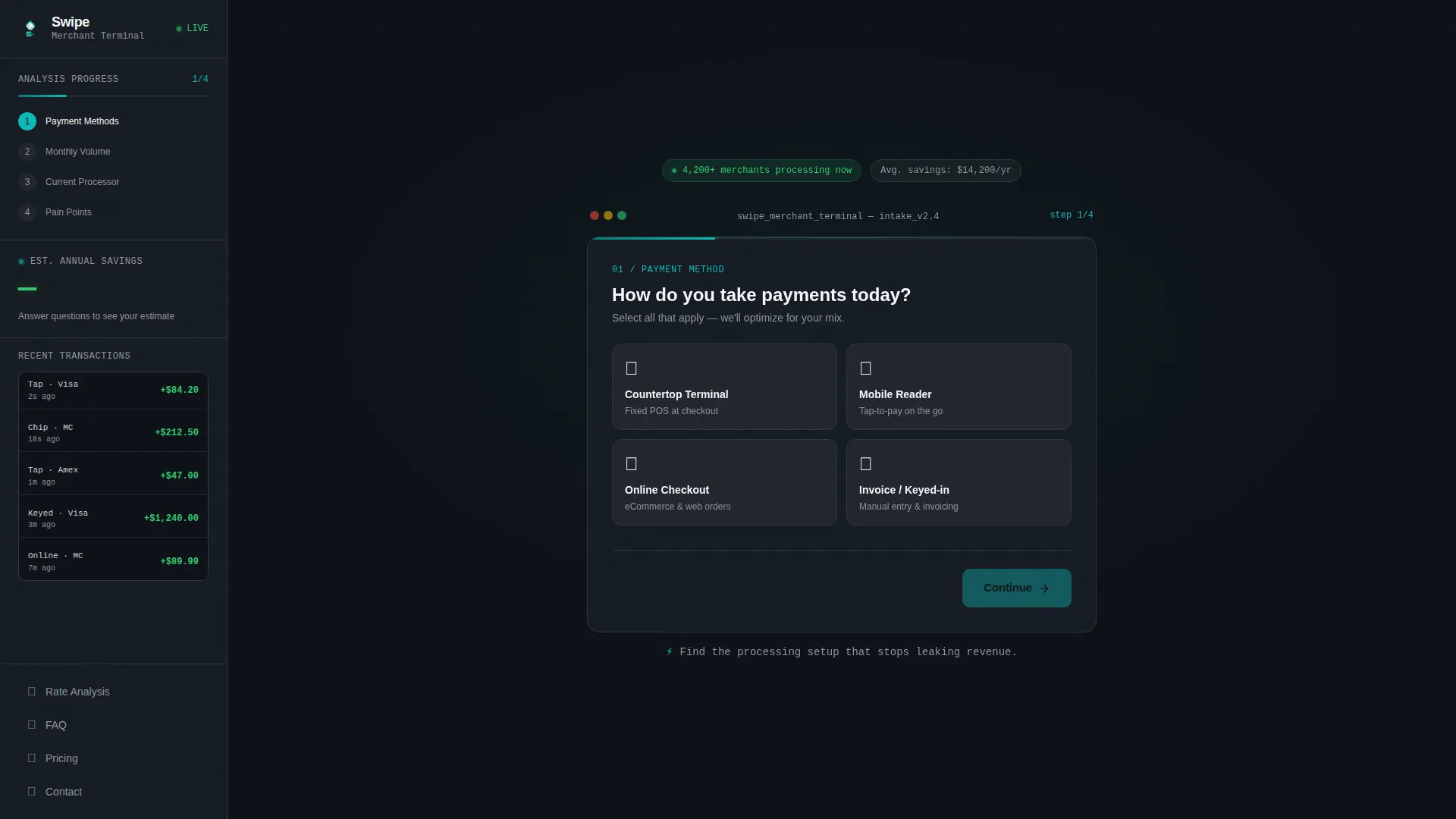Click the step 4 number circle
Screen dimensions: 1456x819
27,212
